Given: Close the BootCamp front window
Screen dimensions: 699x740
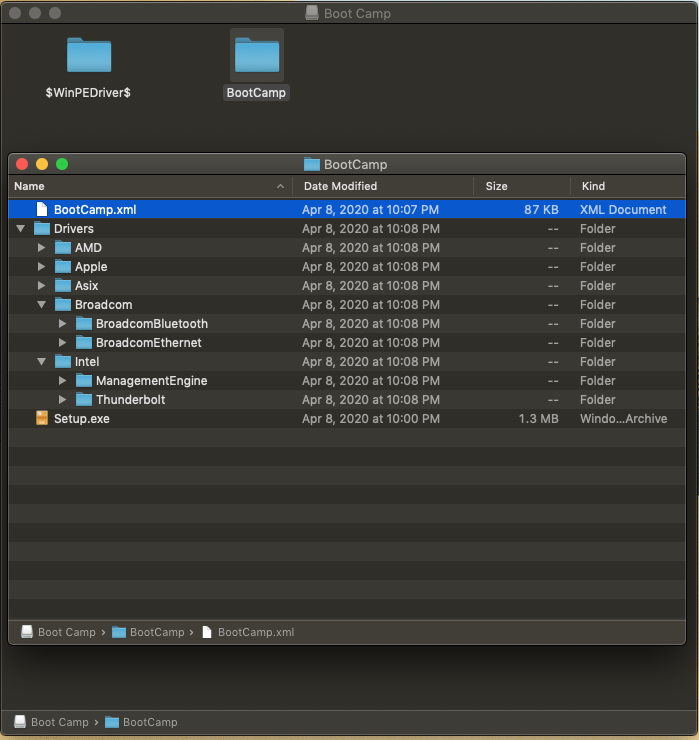Looking at the screenshot, I should pos(22,164).
